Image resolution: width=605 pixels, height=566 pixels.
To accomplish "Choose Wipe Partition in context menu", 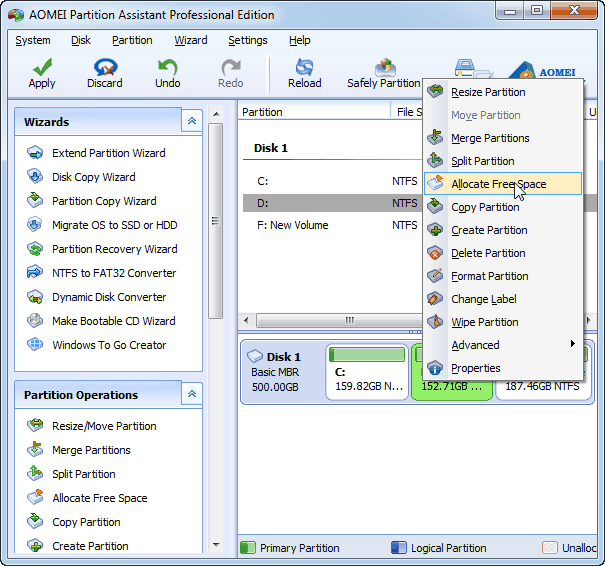I will coord(503,322).
